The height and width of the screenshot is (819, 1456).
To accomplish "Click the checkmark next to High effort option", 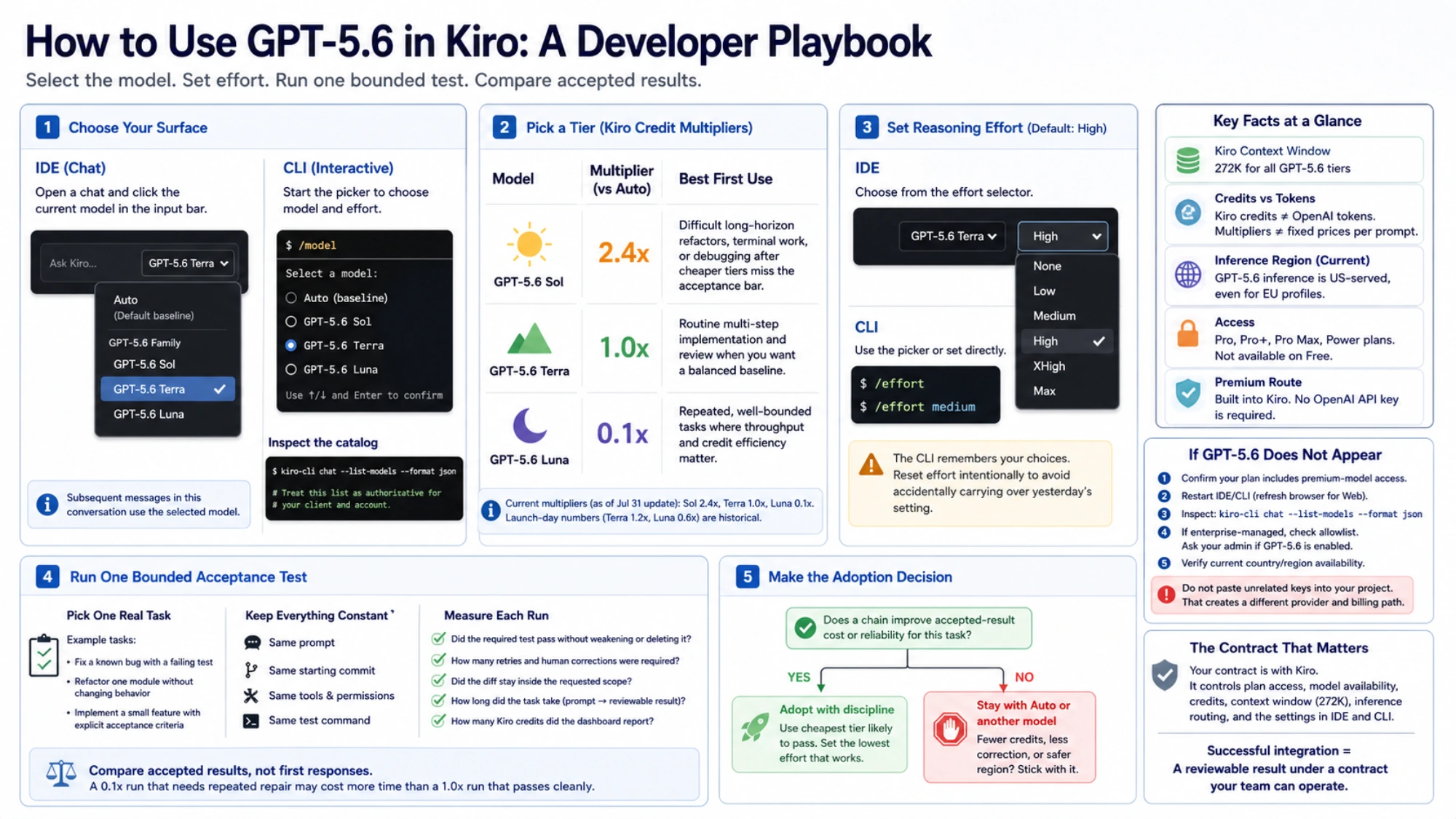I will tap(1099, 341).
